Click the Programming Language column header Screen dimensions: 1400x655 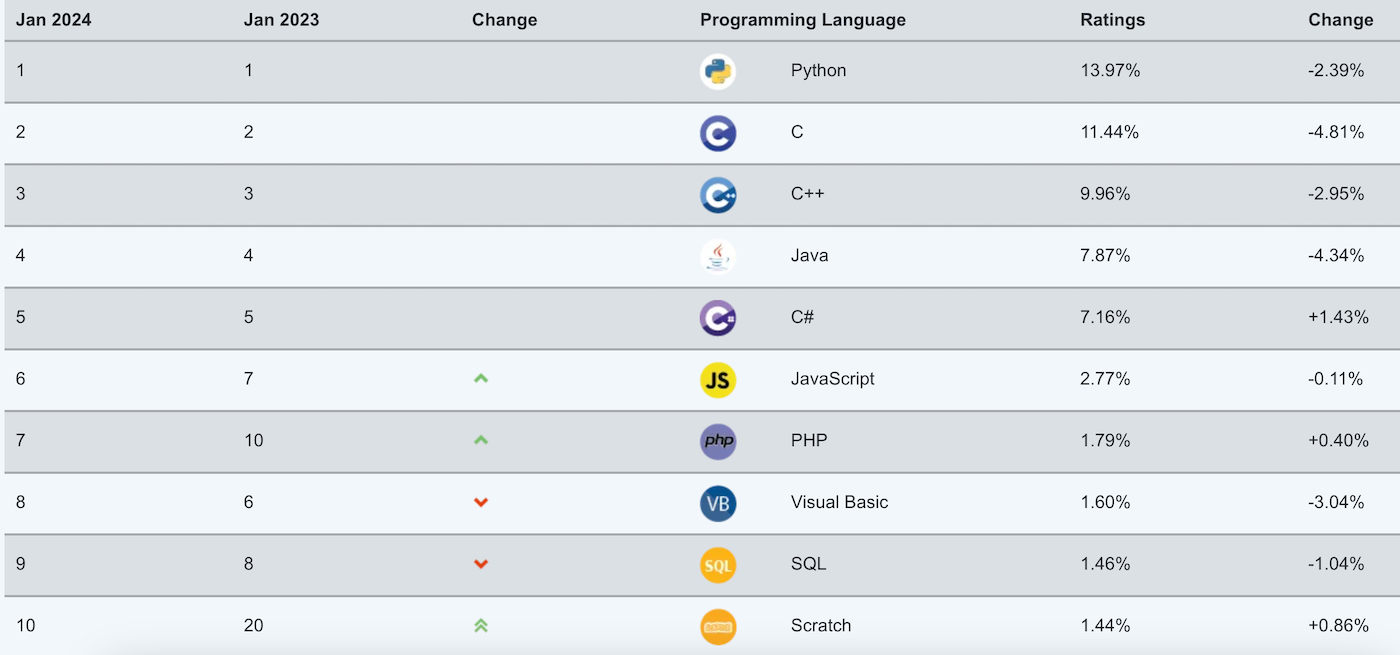(x=802, y=20)
